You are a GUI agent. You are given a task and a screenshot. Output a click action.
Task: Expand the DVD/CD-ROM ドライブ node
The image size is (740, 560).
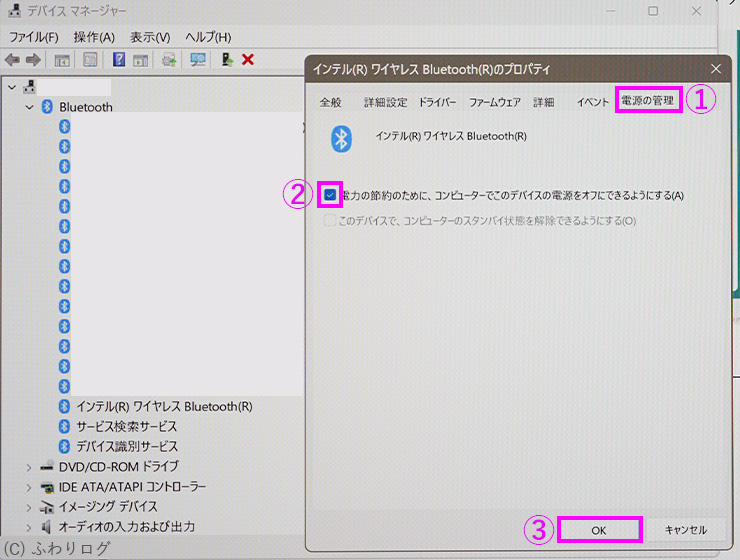coord(28,467)
